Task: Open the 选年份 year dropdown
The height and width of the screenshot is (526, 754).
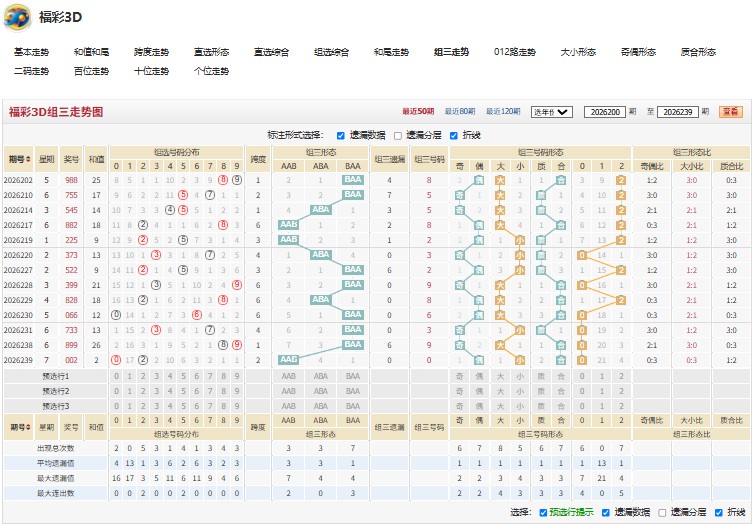Action: click(x=552, y=112)
